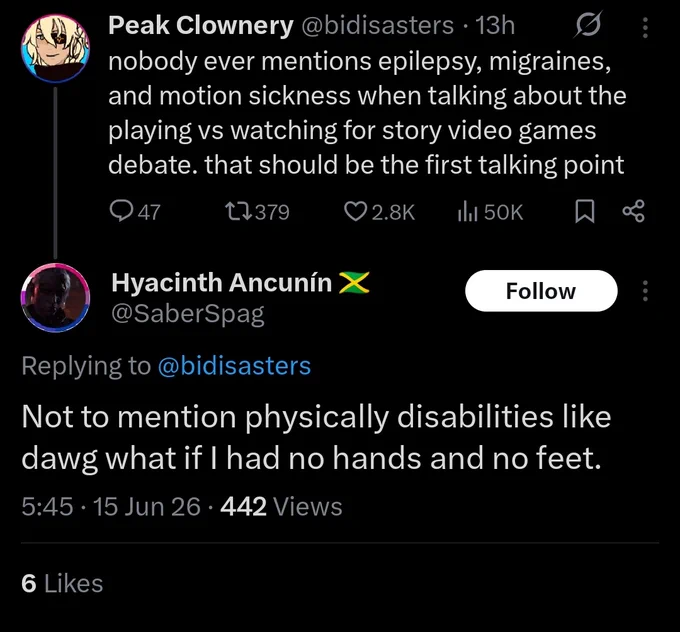Visit the @bidisasters mention link
Screen dimensions: 680x632
pyautogui.click(x=234, y=366)
